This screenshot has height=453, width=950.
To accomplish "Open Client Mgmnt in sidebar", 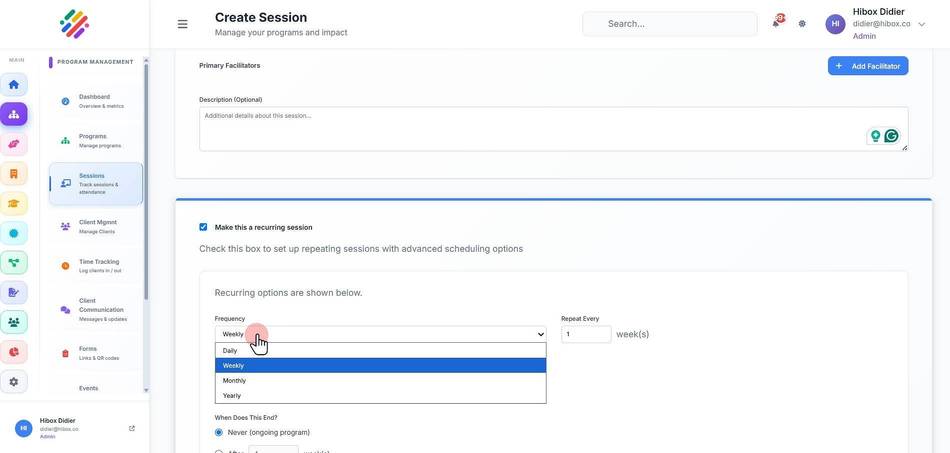I will (96, 226).
